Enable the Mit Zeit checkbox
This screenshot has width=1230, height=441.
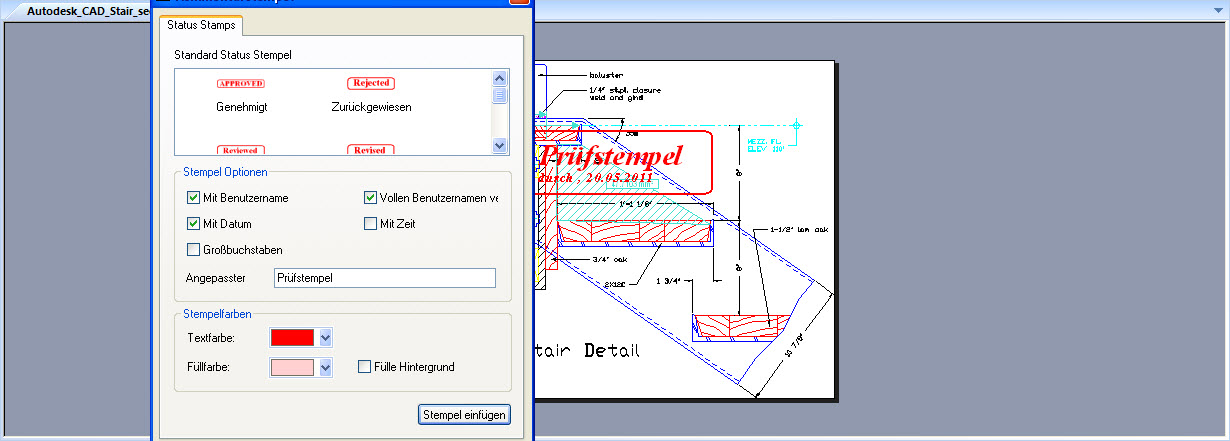371,224
